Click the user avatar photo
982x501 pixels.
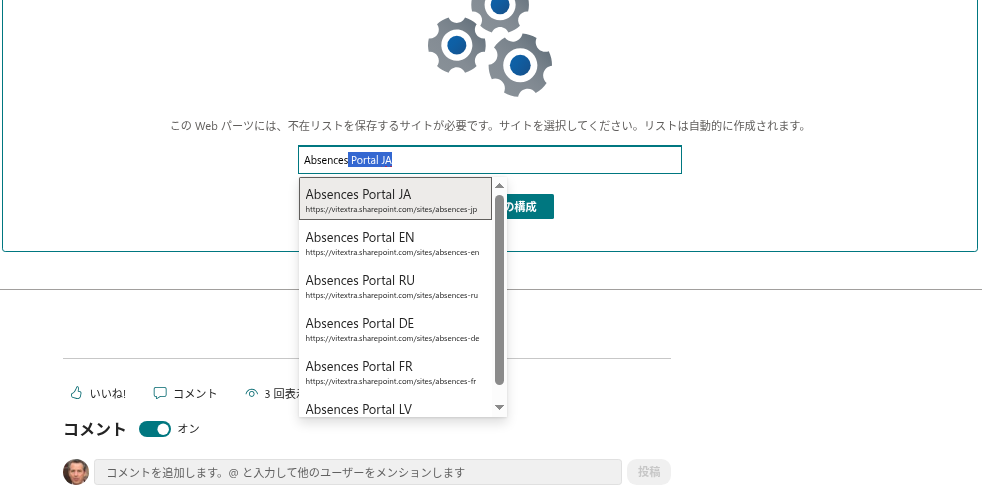tap(76, 472)
